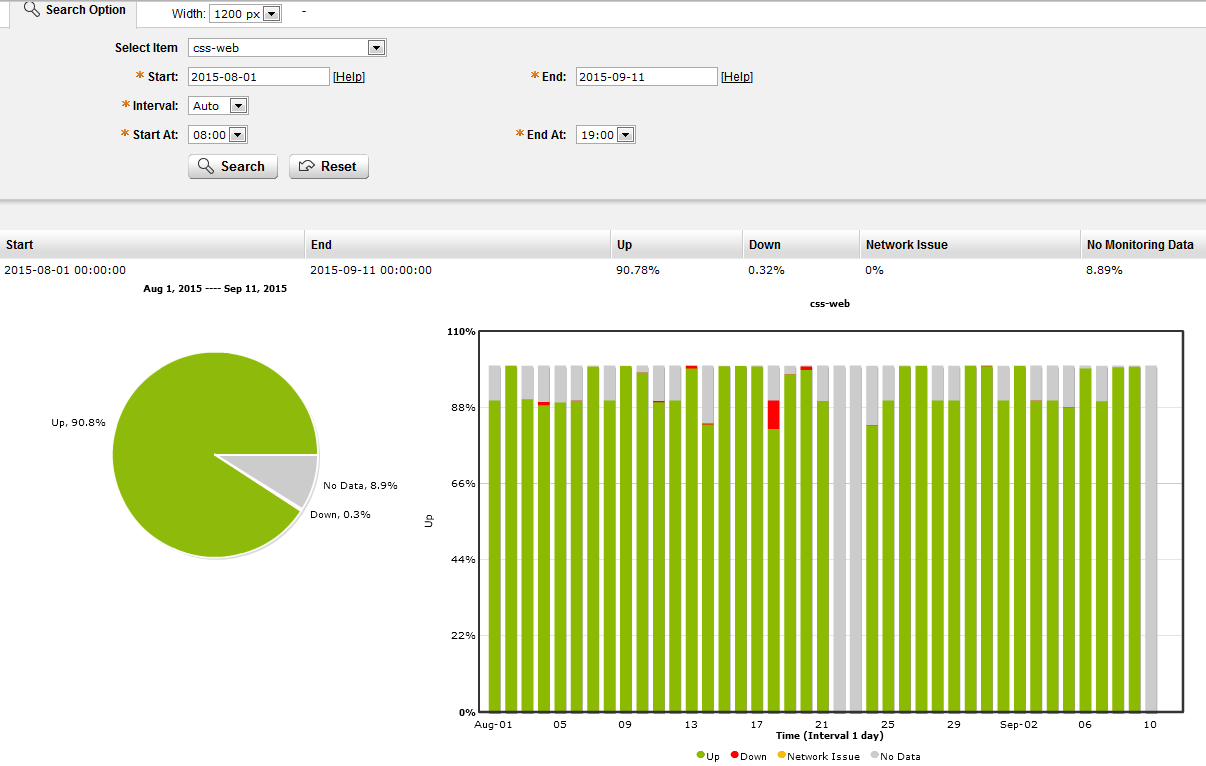
Task: Select the 2015-09-11 00:00:00 end cell
Action: [x=371, y=270]
